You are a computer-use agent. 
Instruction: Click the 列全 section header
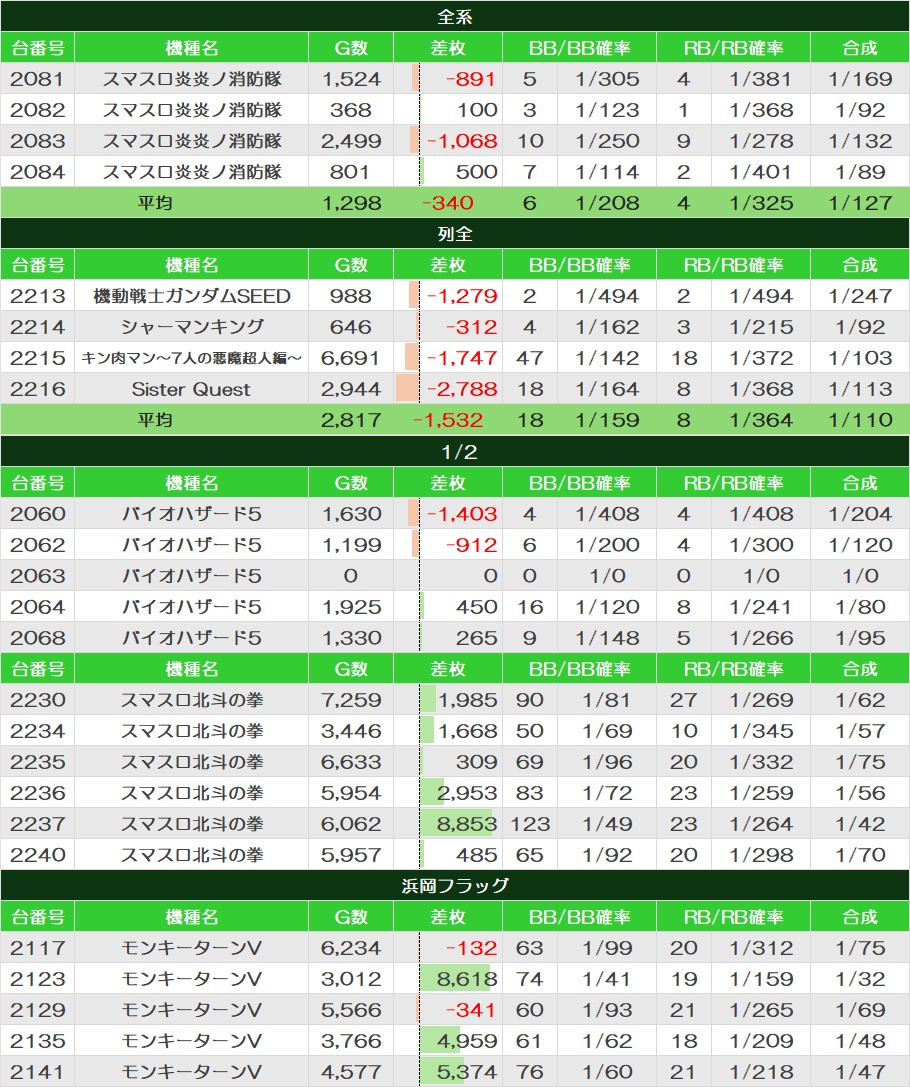tap(455, 234)
